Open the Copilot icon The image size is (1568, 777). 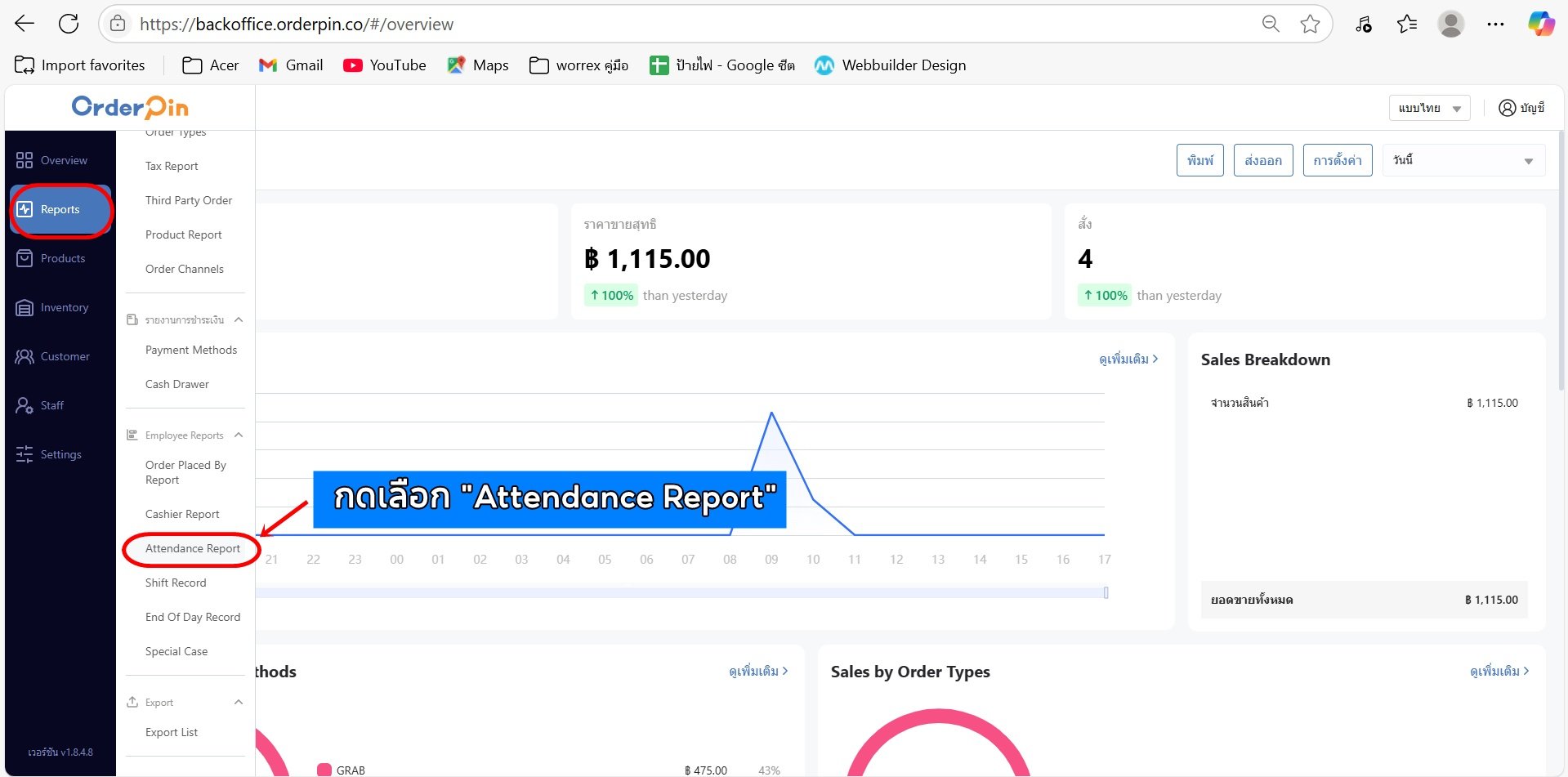1541,24
